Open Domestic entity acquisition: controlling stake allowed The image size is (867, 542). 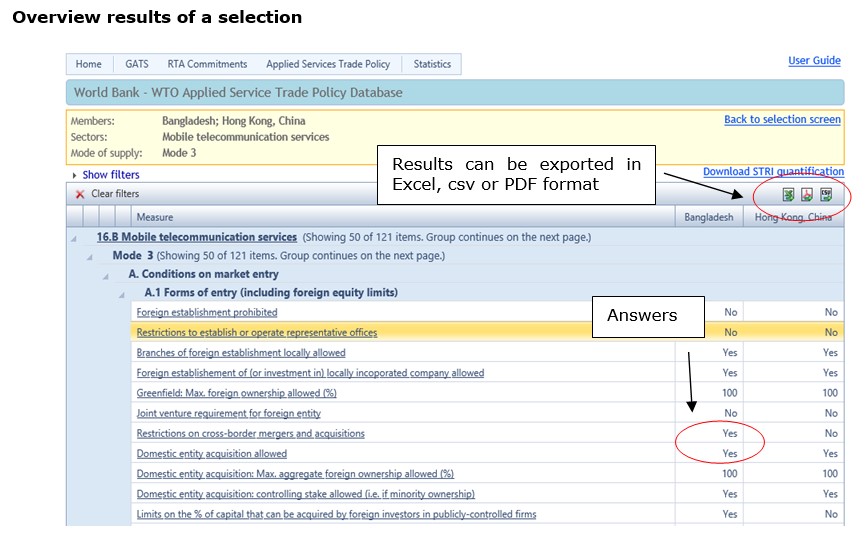[305, 494]
